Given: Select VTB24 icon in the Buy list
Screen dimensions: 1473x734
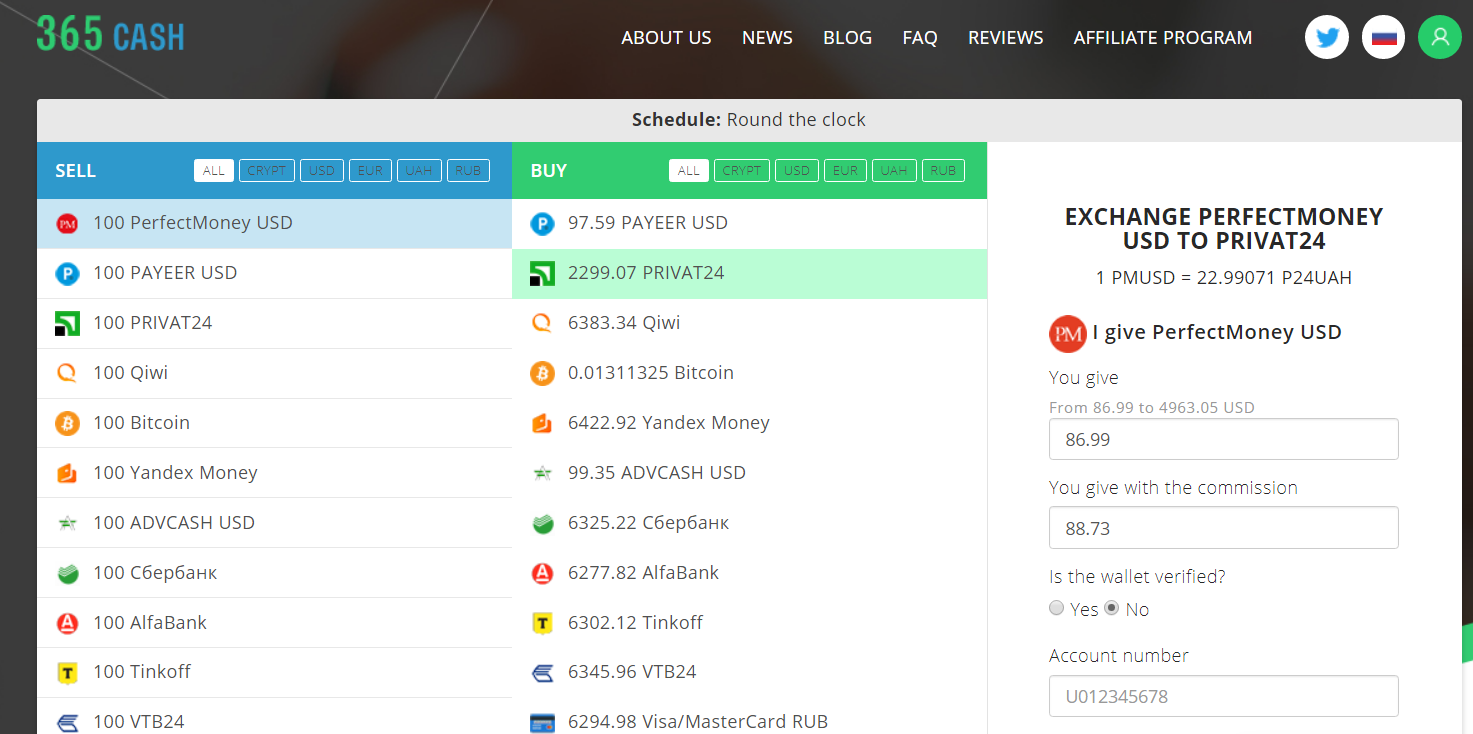Looking at the screenshot, I should click(x=542, y=672).
